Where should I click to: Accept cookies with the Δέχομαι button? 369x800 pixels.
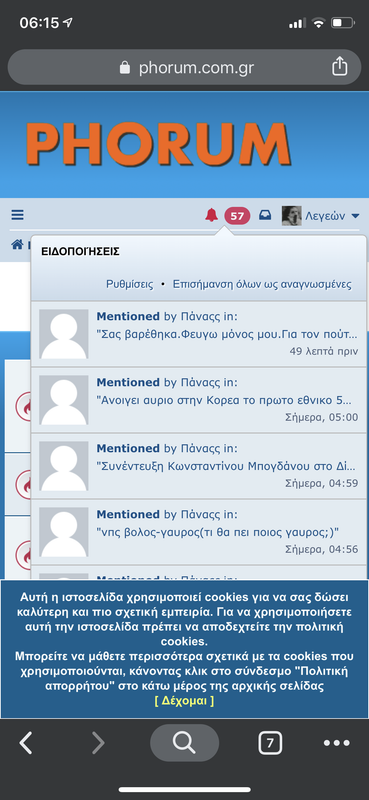coord(184,701)
